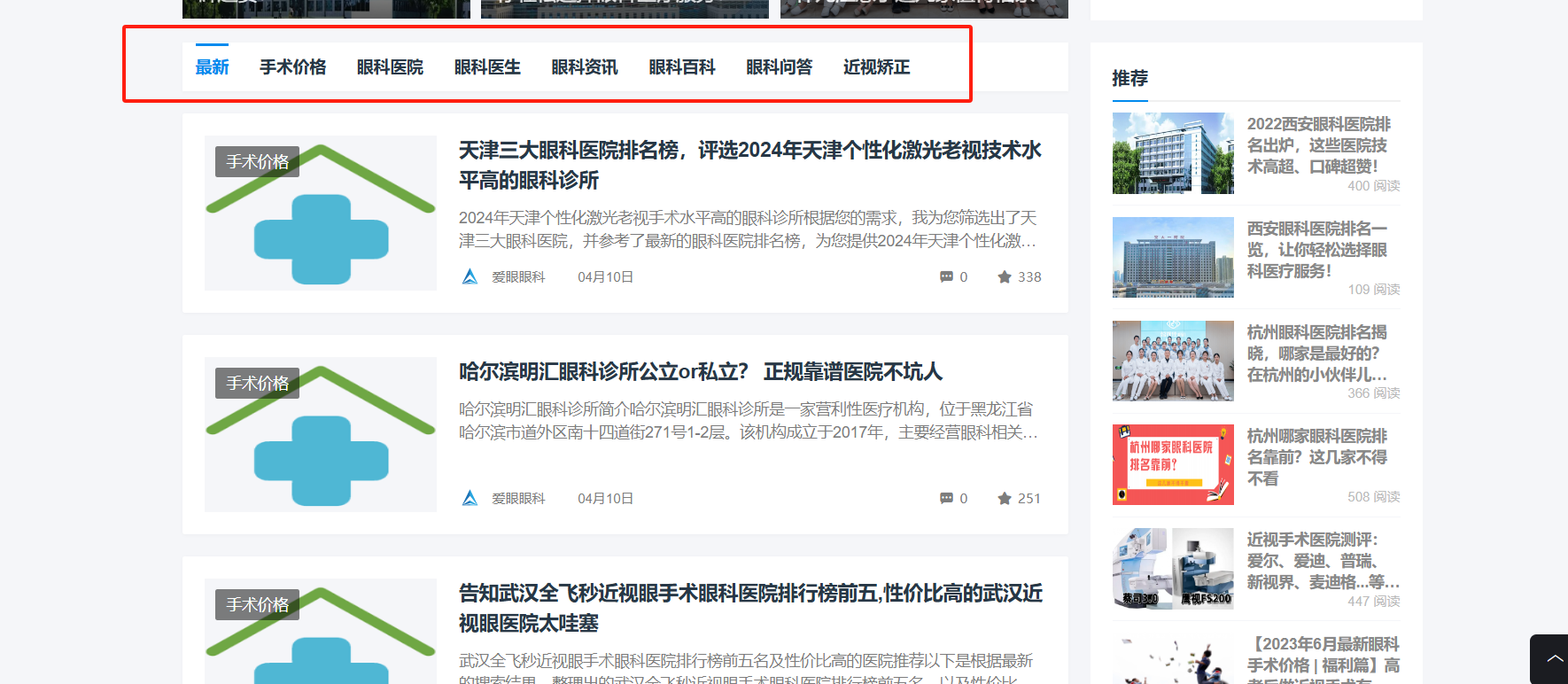Screen dimensions: 1568x684
Task: Click the 手术价格 tag on the 天津 article
Action: (x=257, y=161)
